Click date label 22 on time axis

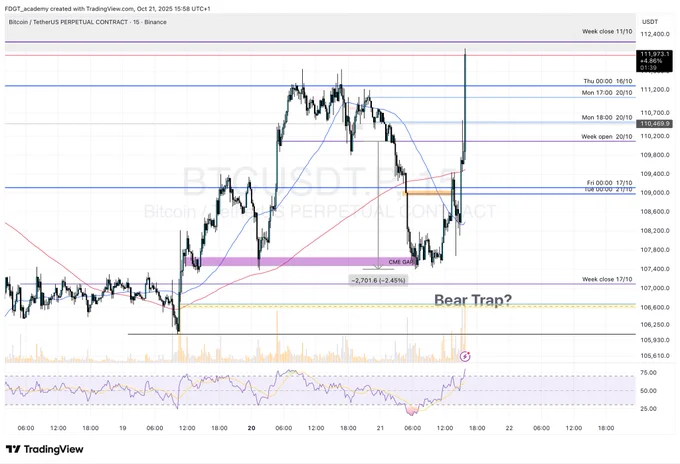pyautogui.click(x=509, y=428)
